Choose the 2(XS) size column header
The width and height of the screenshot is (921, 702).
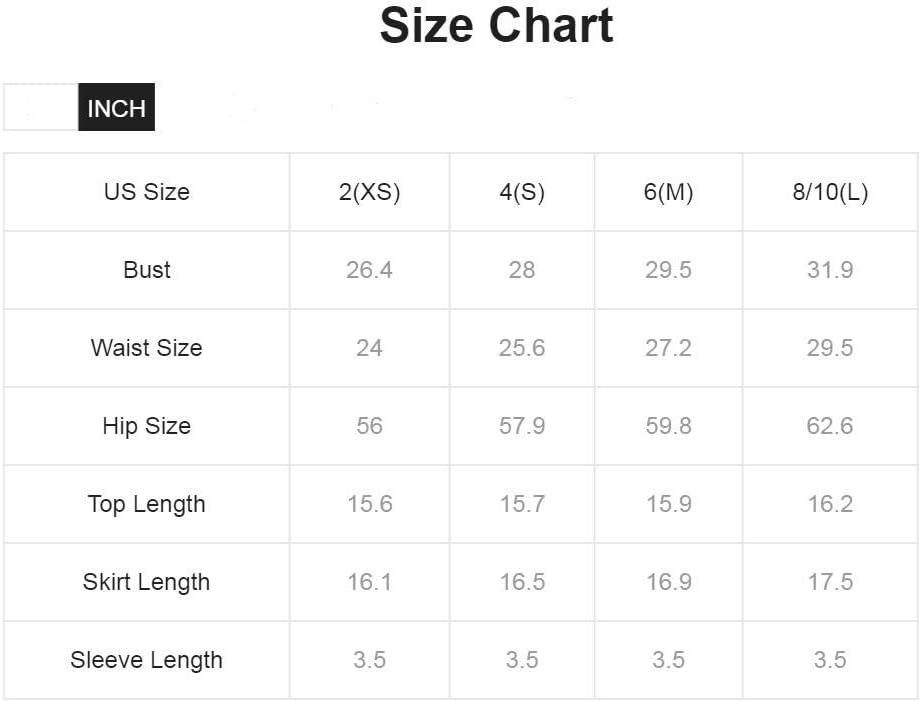pyautogui.click(x=369, y=192)
